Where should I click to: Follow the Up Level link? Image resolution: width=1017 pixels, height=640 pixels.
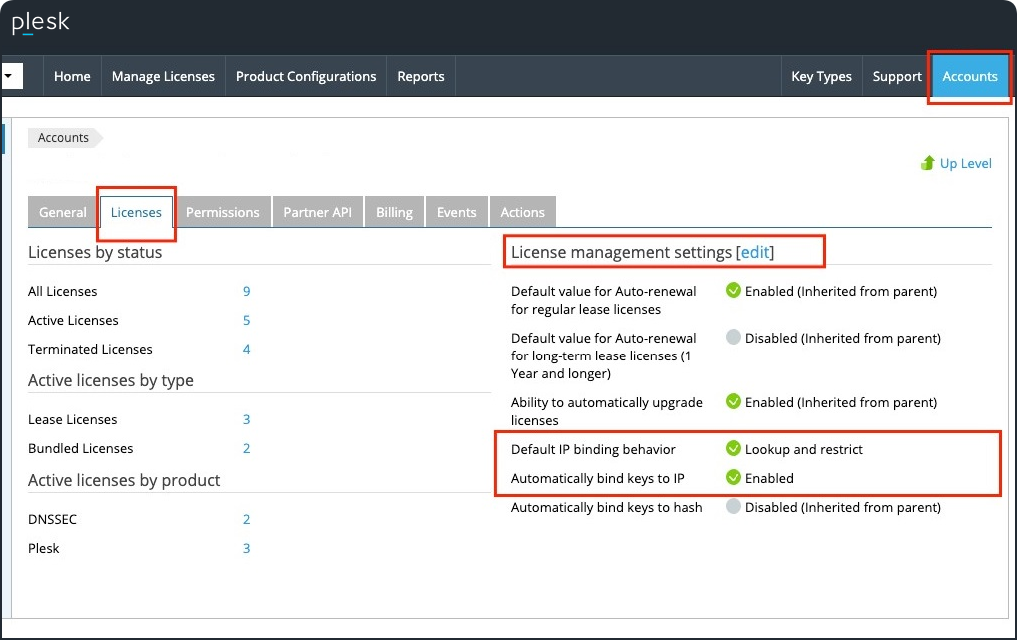click(x=965, y=163)
